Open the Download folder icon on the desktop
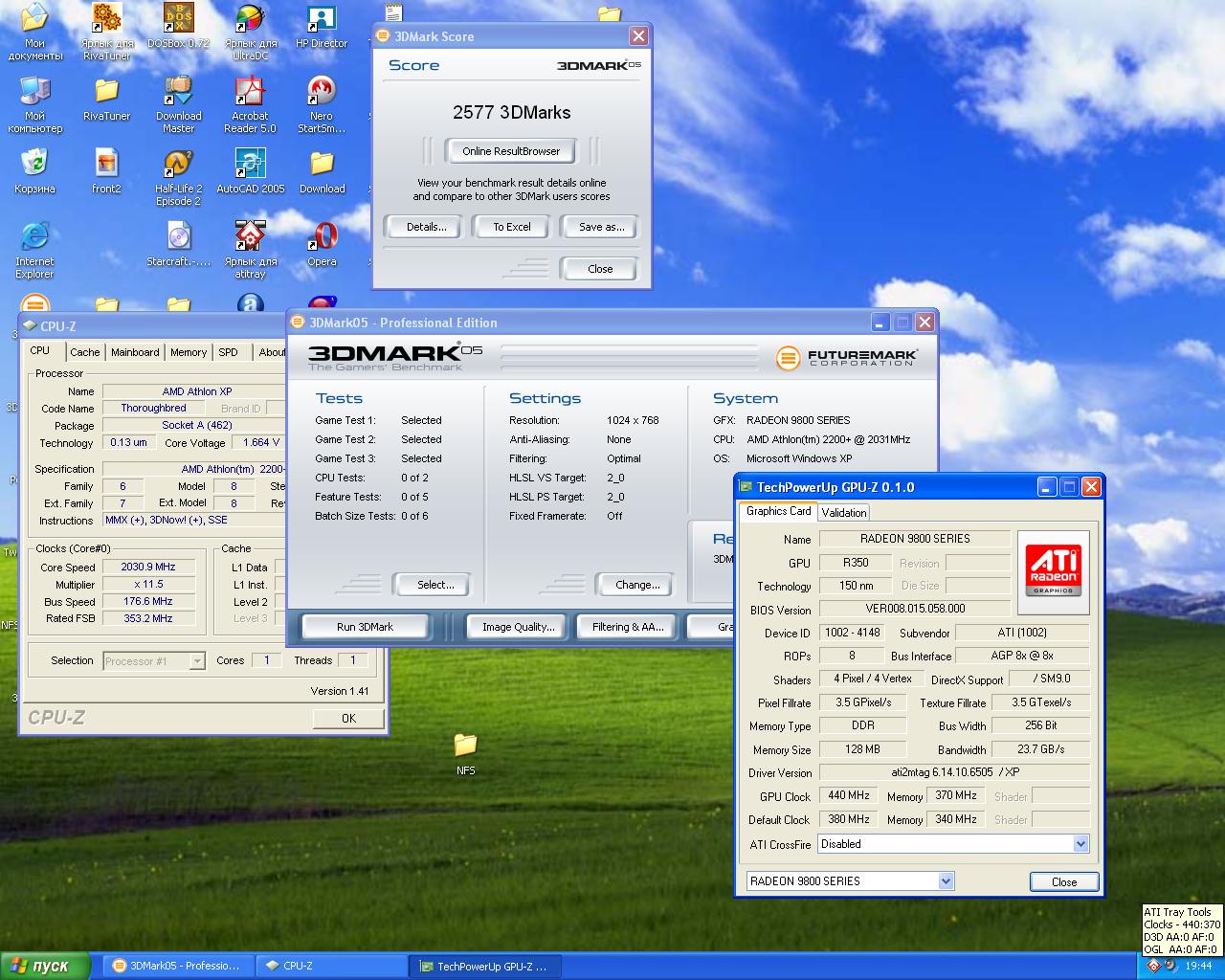 coord(322,164)
